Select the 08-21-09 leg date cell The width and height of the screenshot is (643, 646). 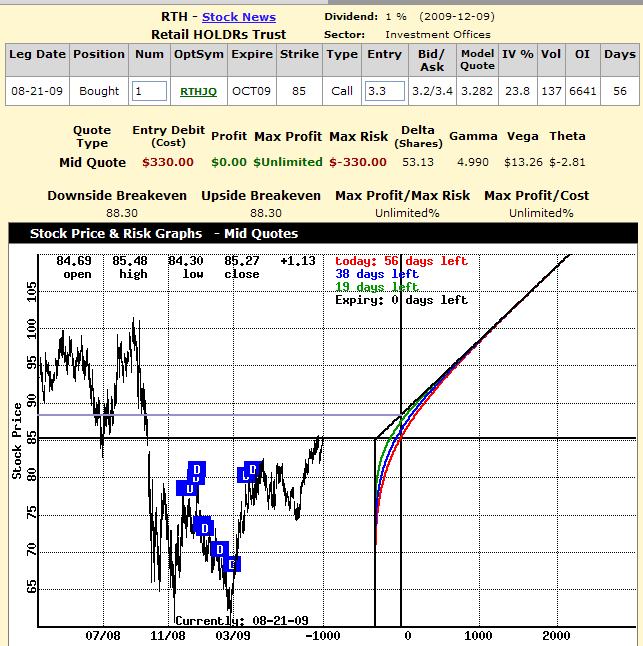coord(37,91)
